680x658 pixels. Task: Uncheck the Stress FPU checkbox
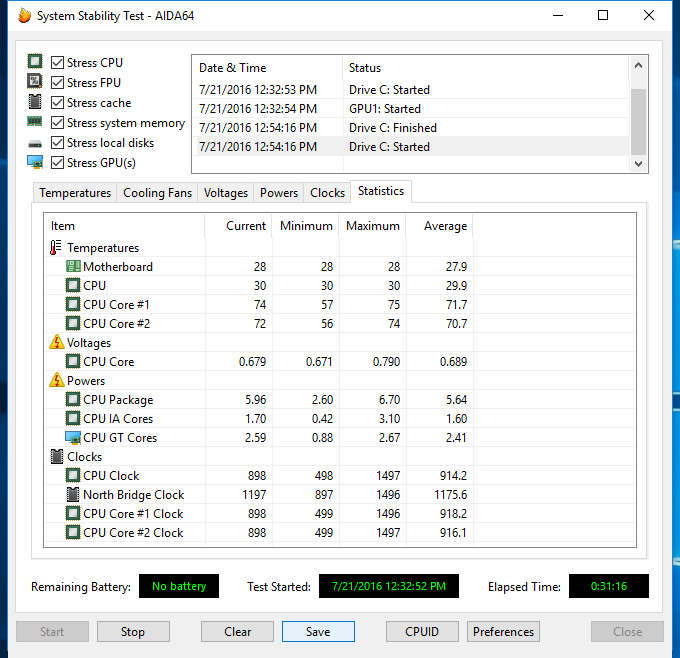(58, 82)
